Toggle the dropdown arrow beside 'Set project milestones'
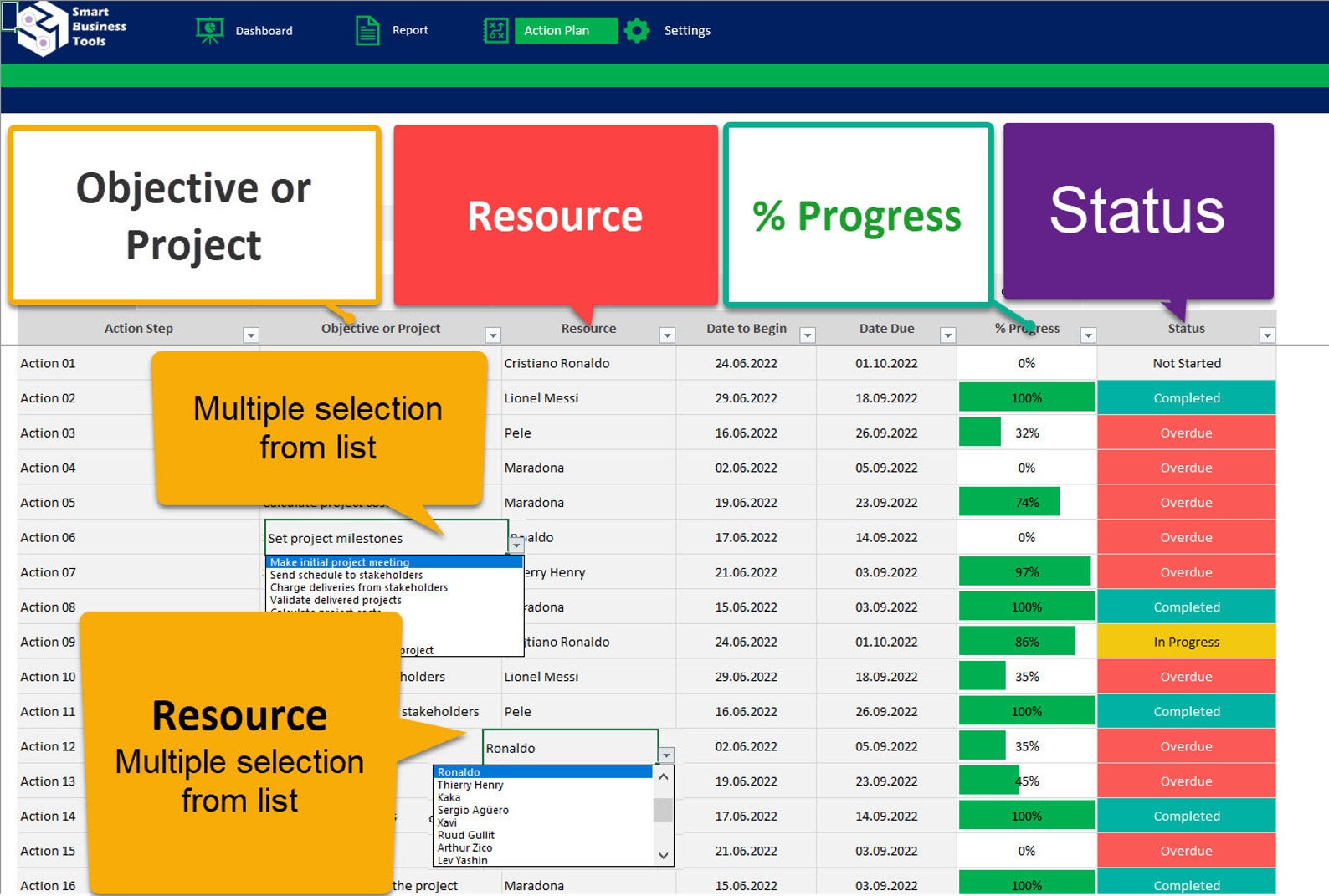The width and height of the screenshot is (1329, 896). 516,545
